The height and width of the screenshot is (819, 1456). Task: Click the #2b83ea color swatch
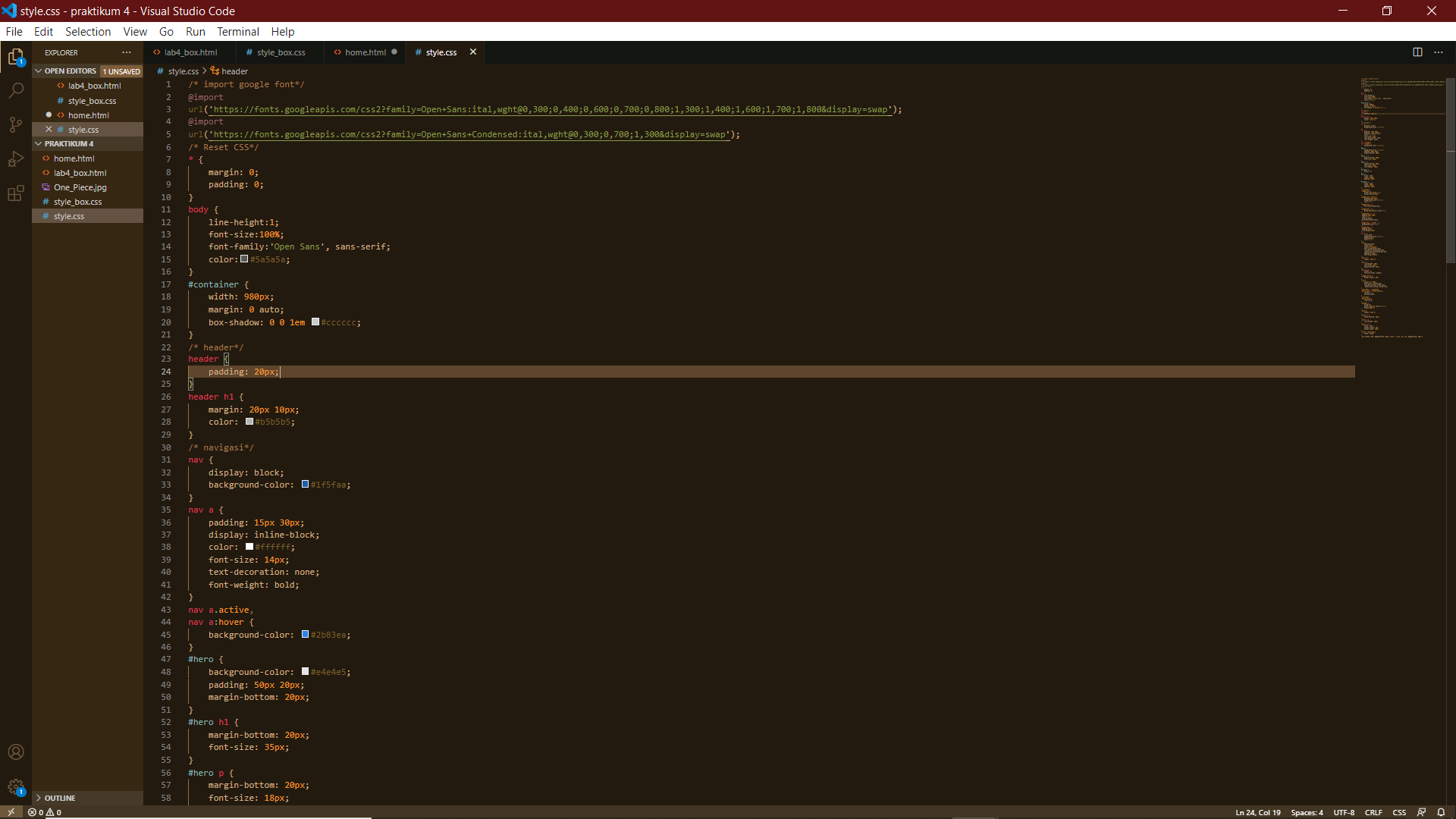(305, 634)
